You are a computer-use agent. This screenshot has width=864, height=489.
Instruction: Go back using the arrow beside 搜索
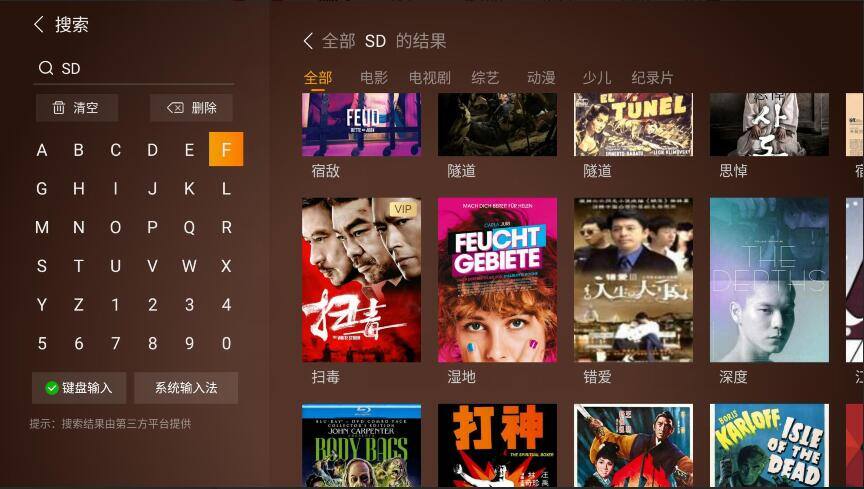point(39,24)
